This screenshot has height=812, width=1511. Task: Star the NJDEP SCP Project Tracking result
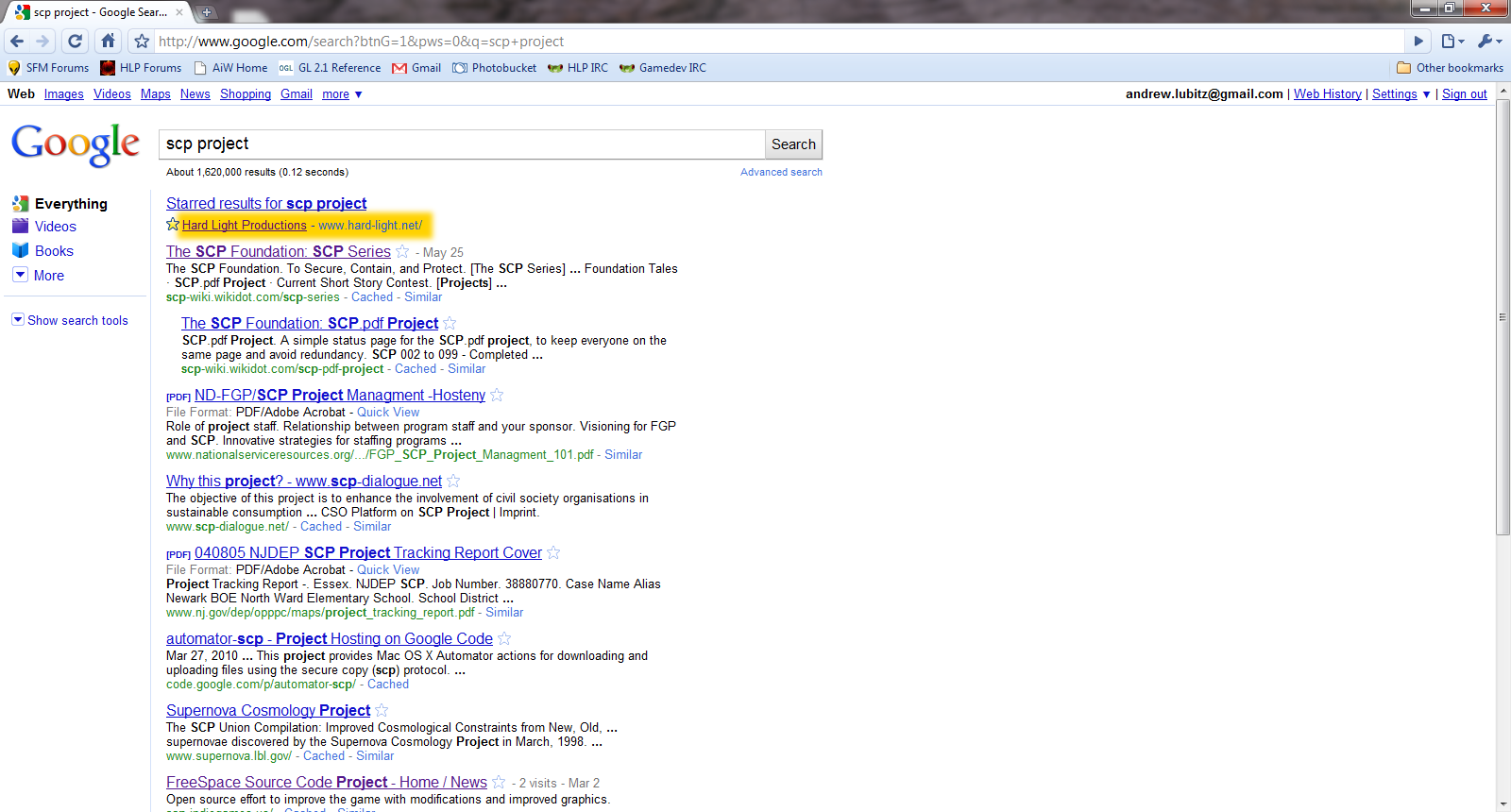[553, 552]
